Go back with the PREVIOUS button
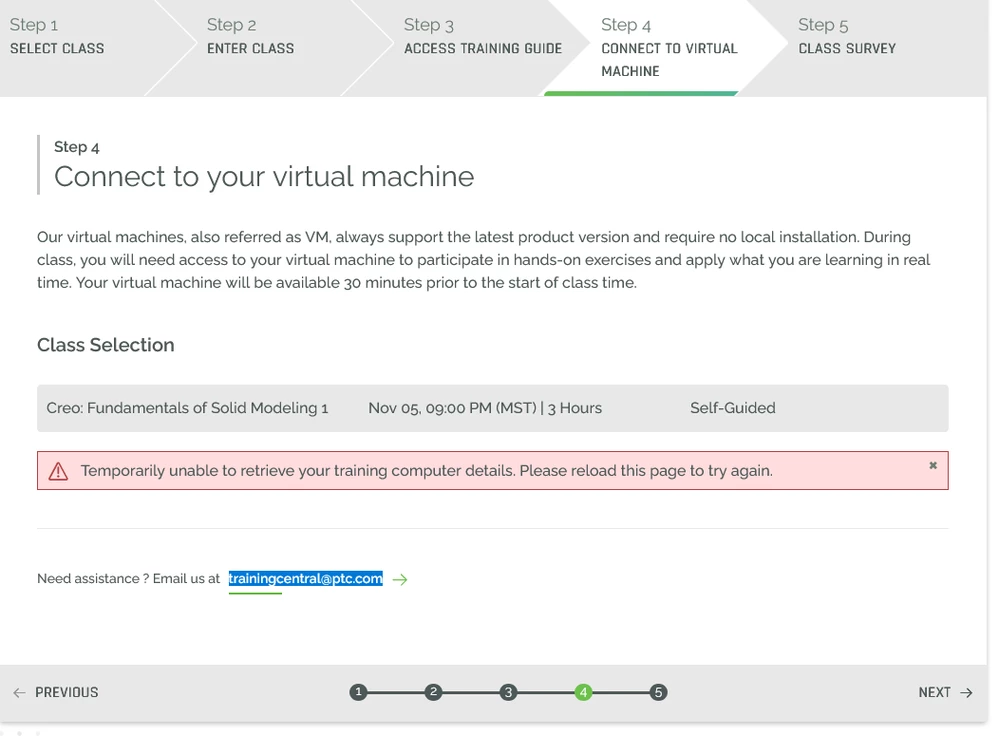This screenshot has height=736, width=999. 56,693
